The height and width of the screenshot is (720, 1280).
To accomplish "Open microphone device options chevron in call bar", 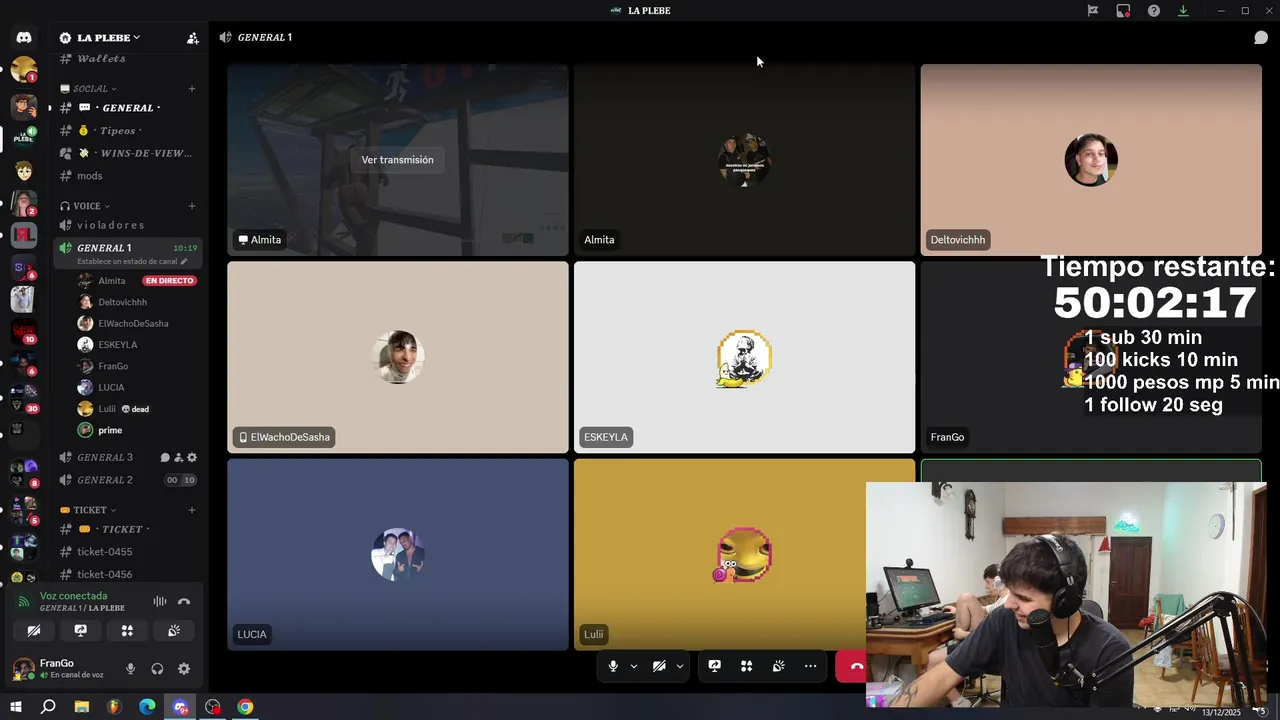I will click(x=634, y=666).
